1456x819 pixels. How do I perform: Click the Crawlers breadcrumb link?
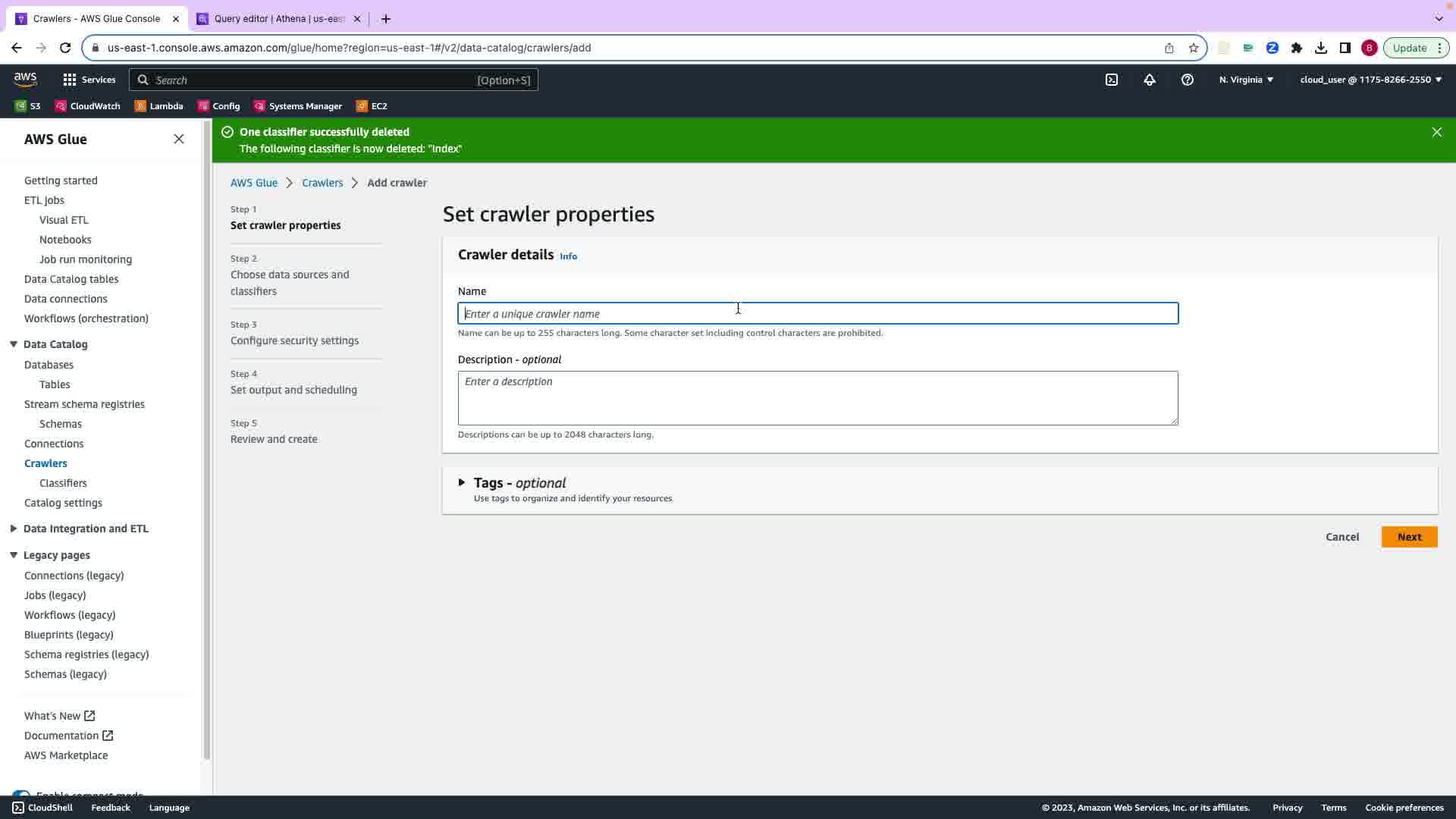click(322, 183)
